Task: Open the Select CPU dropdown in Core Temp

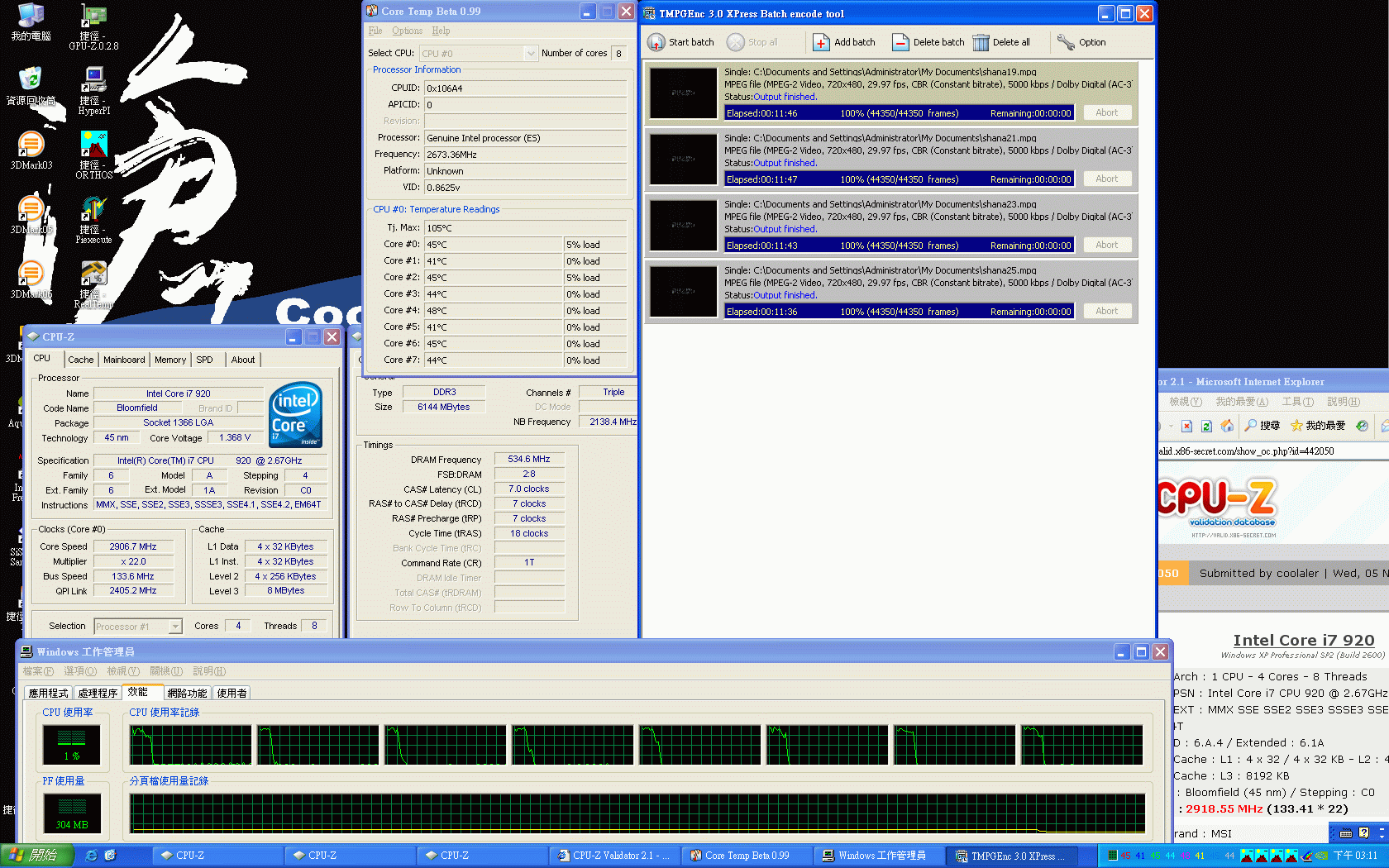Action: pyautogui.click(x=531, y=54)
